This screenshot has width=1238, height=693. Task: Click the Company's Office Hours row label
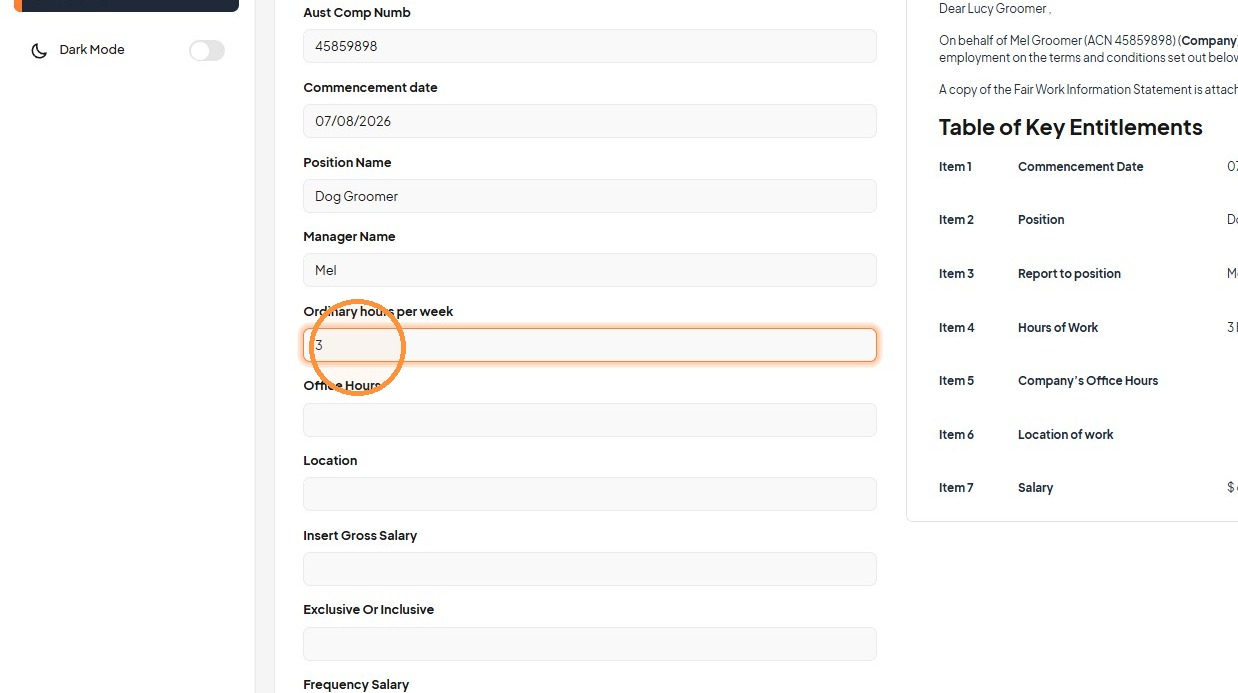[x=1088, y=381]
